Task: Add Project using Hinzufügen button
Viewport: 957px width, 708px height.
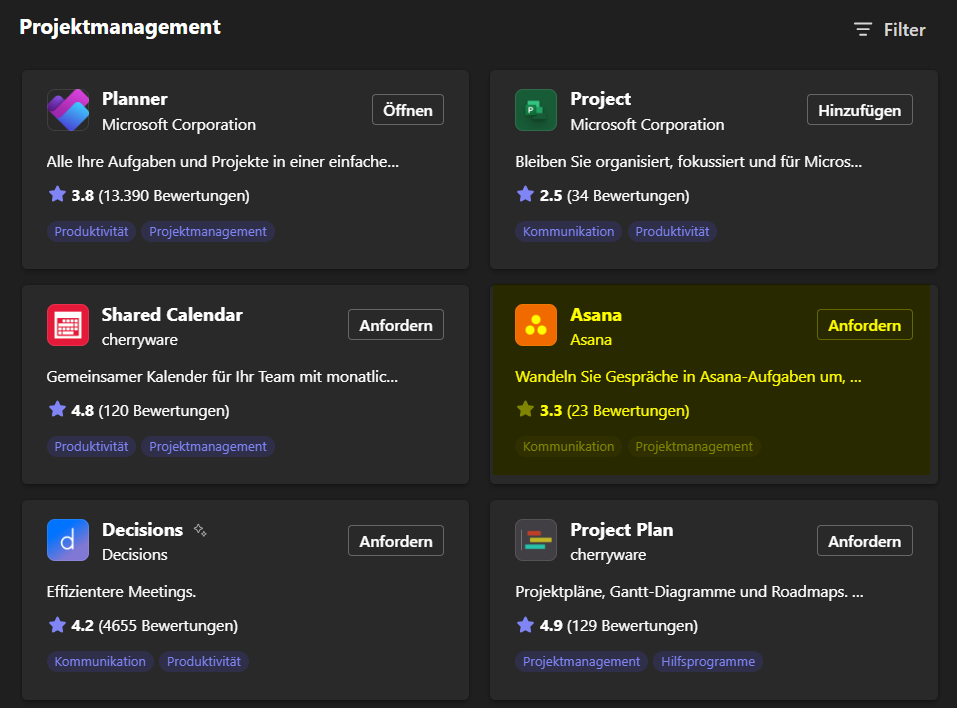Action: click(x=859, y=110)
